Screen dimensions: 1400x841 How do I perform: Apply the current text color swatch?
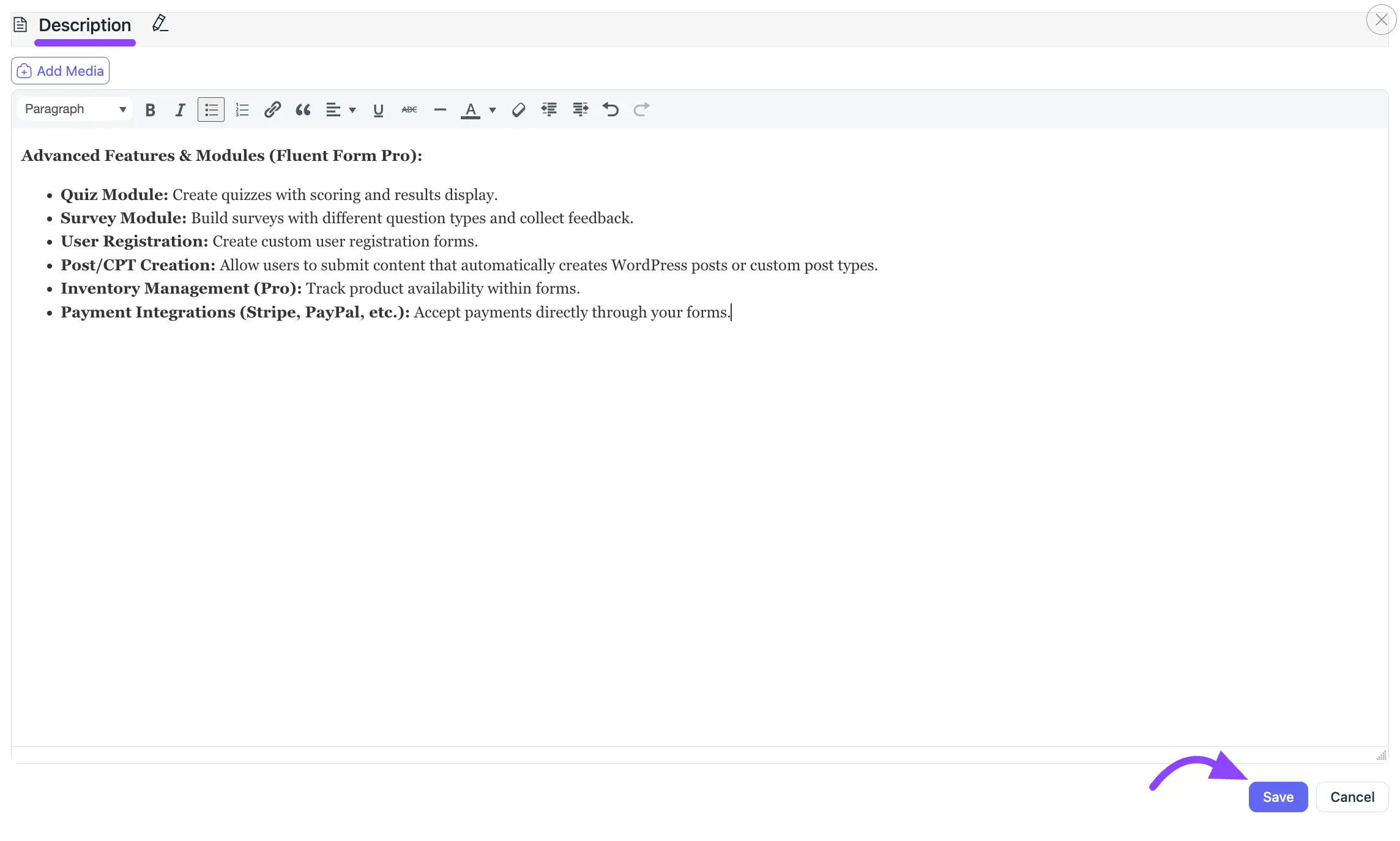(x=470, y=110)
